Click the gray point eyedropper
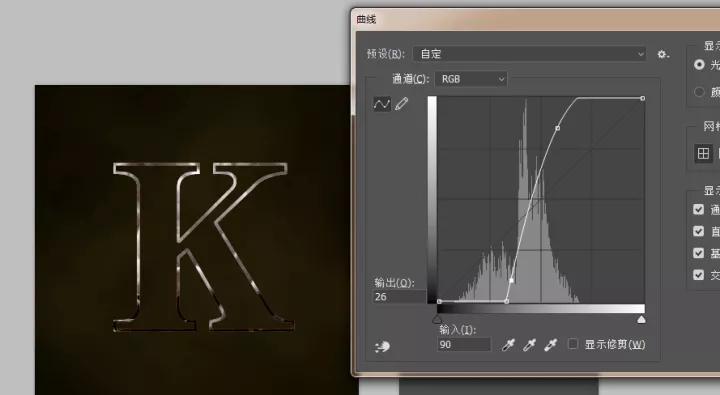This screenshot has height=395, width=720. tap(529, 344)
